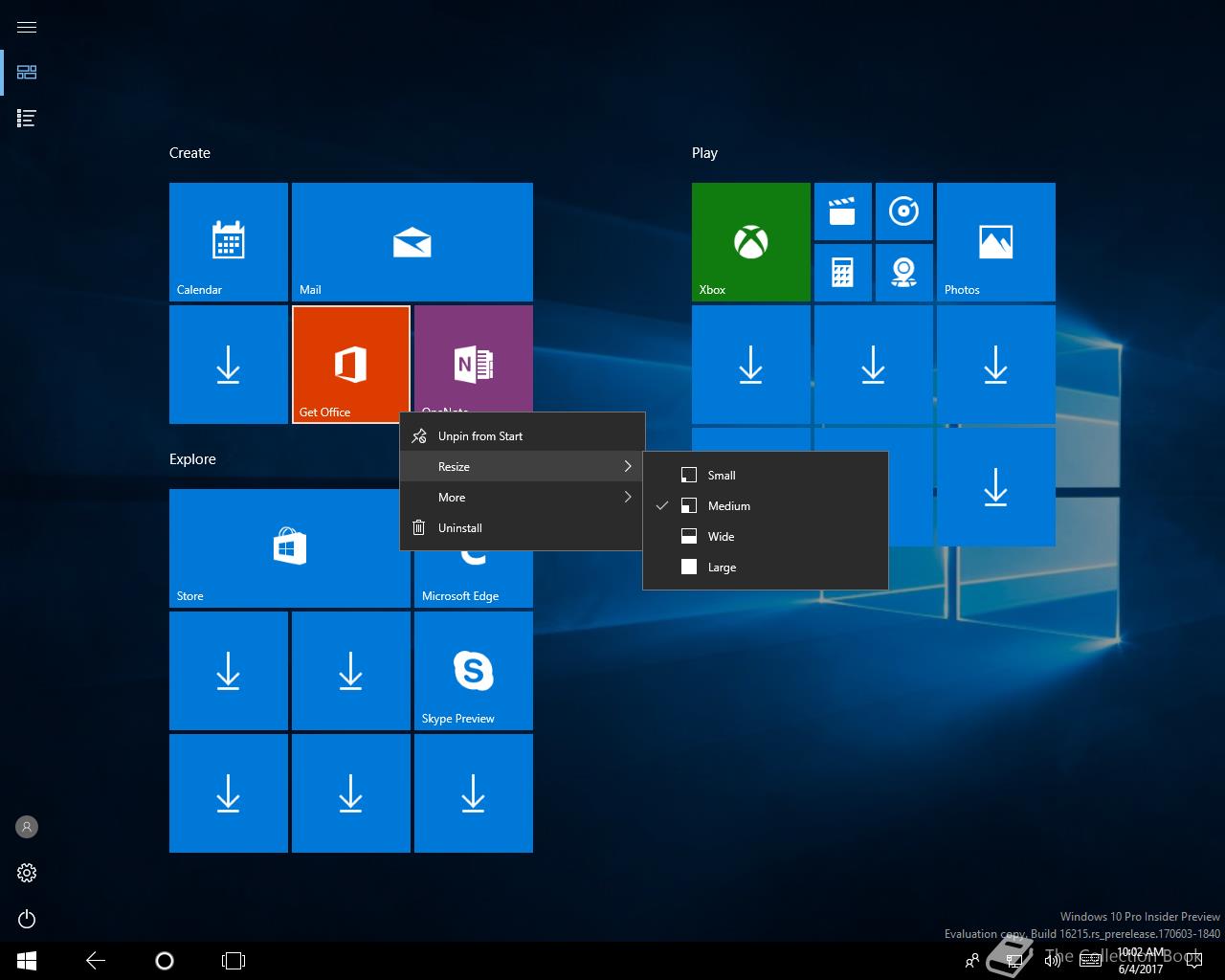The height and width of the screenshot is (980, 1225).
Task: Open the Skype Preview tile
Action: click(474, 671)
